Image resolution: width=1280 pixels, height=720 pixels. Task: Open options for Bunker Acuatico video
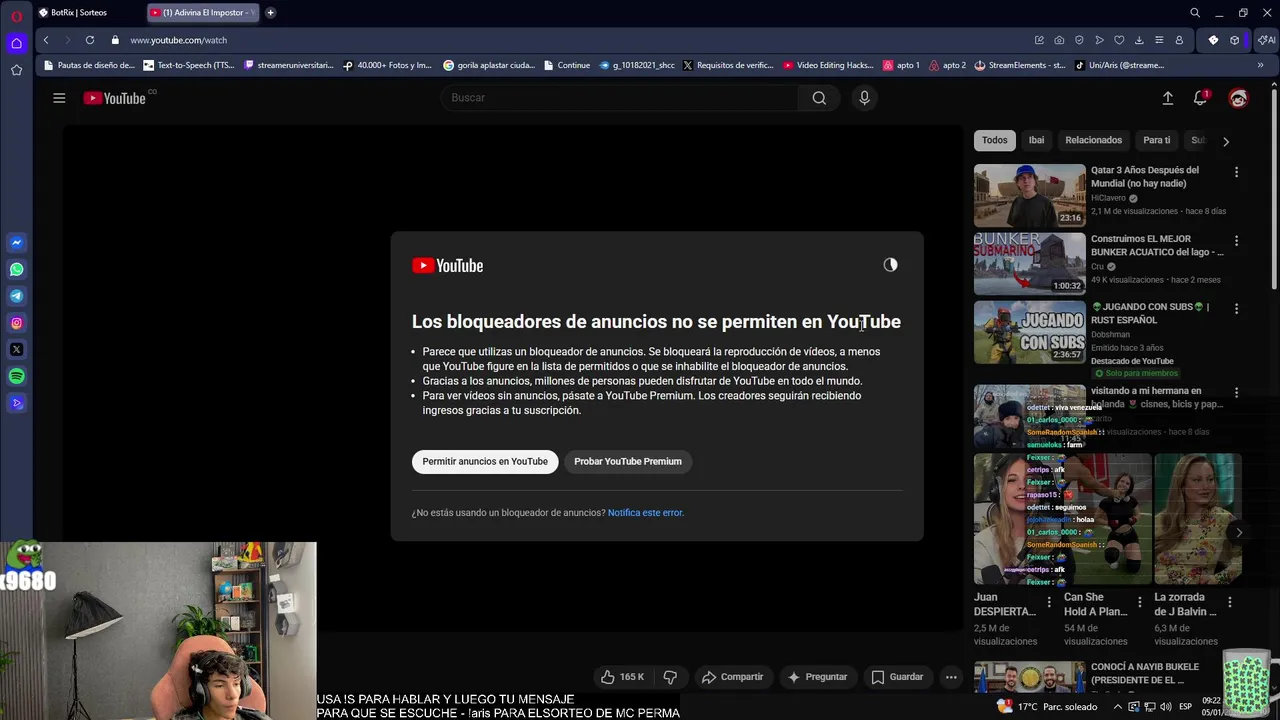click(1236, 241)
